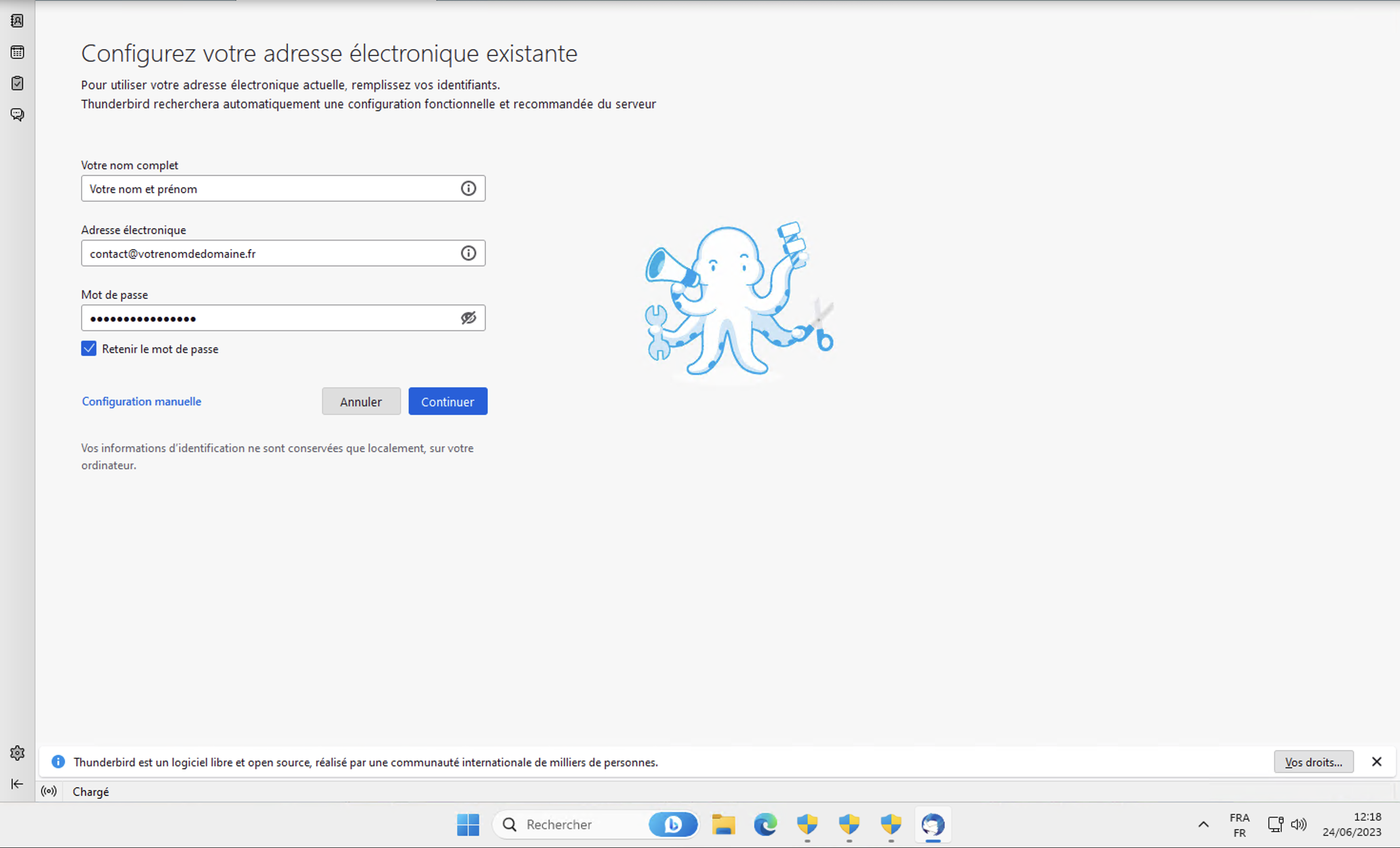Click the Vos droits... button
Image resolution: width=1400 pixels, height=848 pixels.
(1314, 762)
